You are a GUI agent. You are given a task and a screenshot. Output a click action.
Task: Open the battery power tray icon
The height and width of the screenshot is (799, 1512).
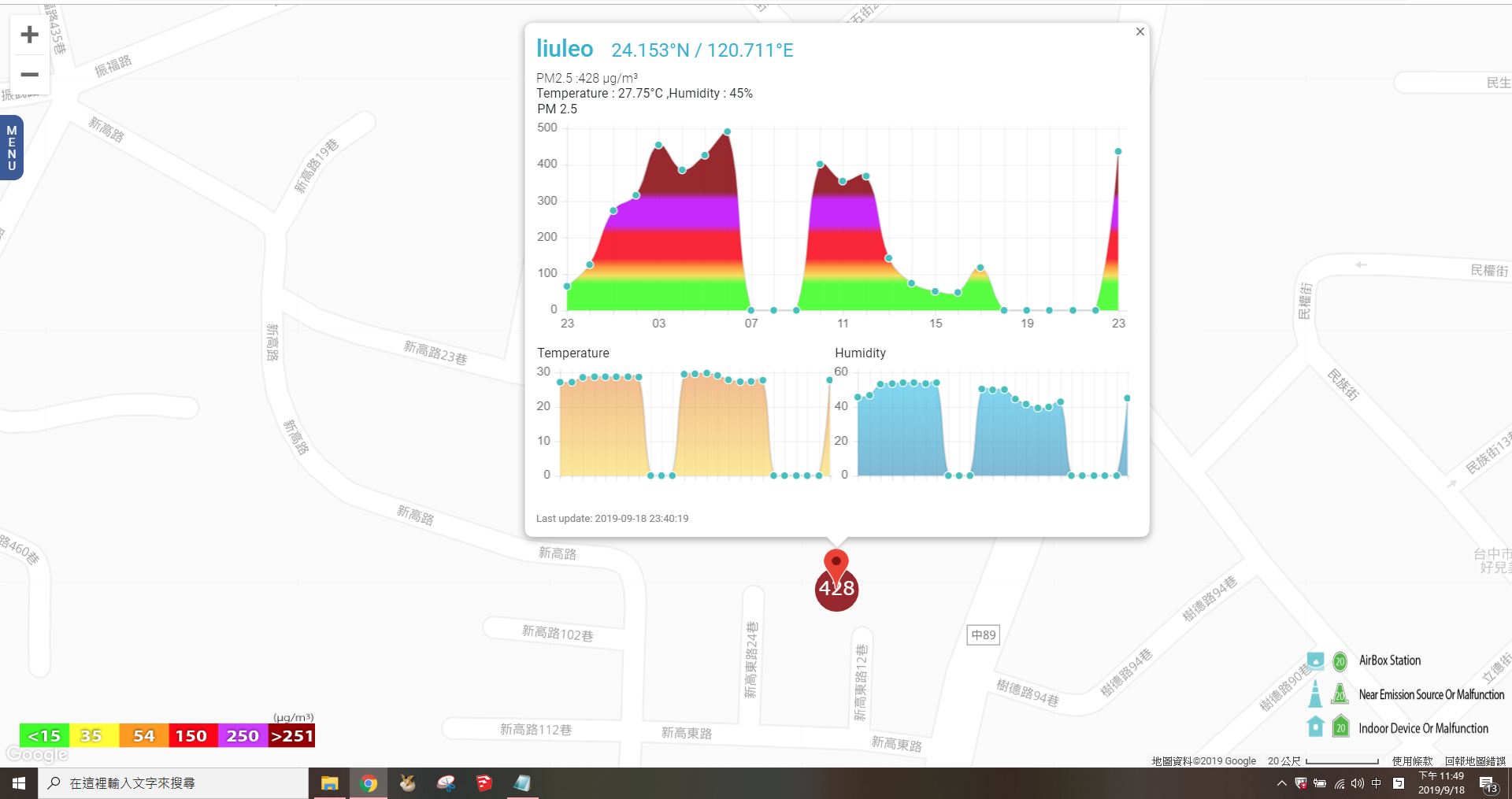click(1320, 783)
